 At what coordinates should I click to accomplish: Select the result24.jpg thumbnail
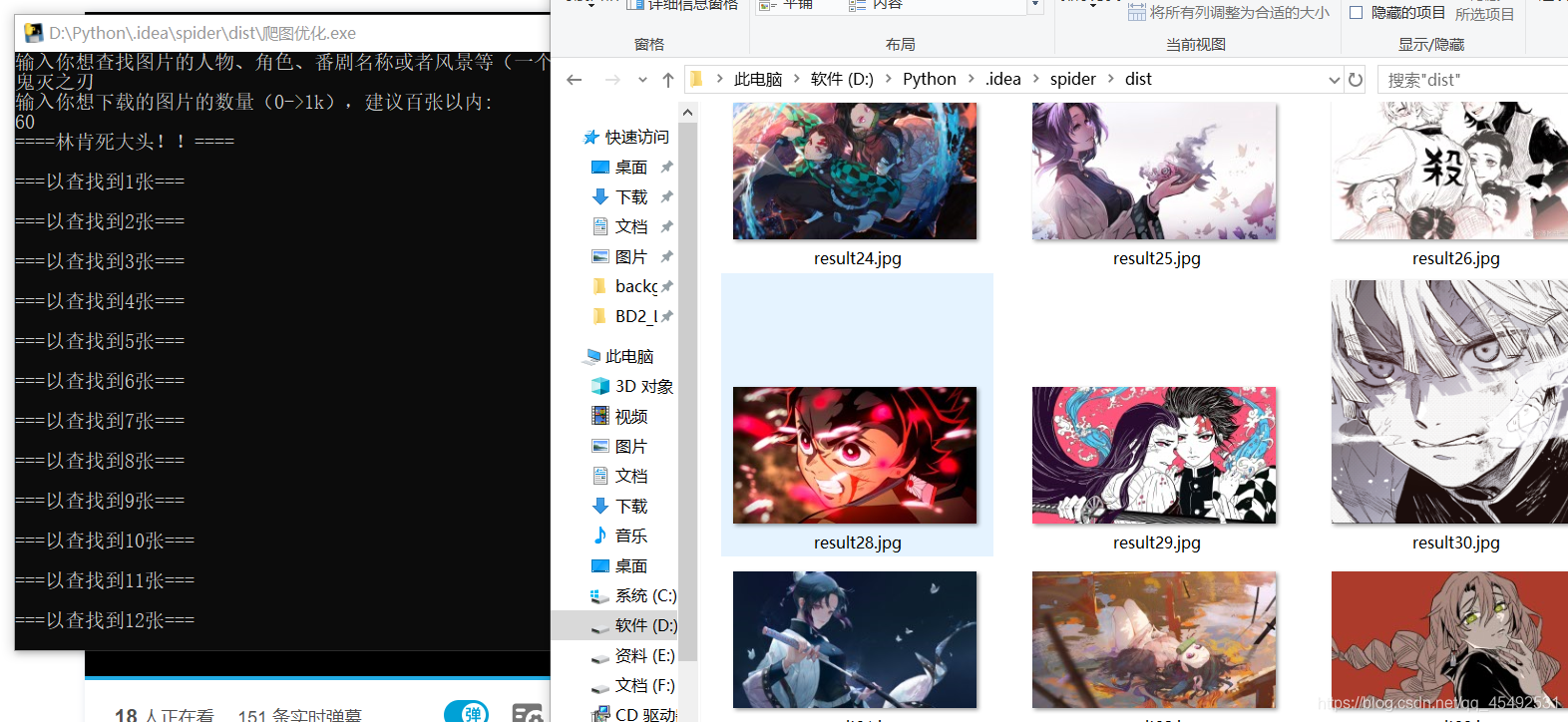coord(855,171)
